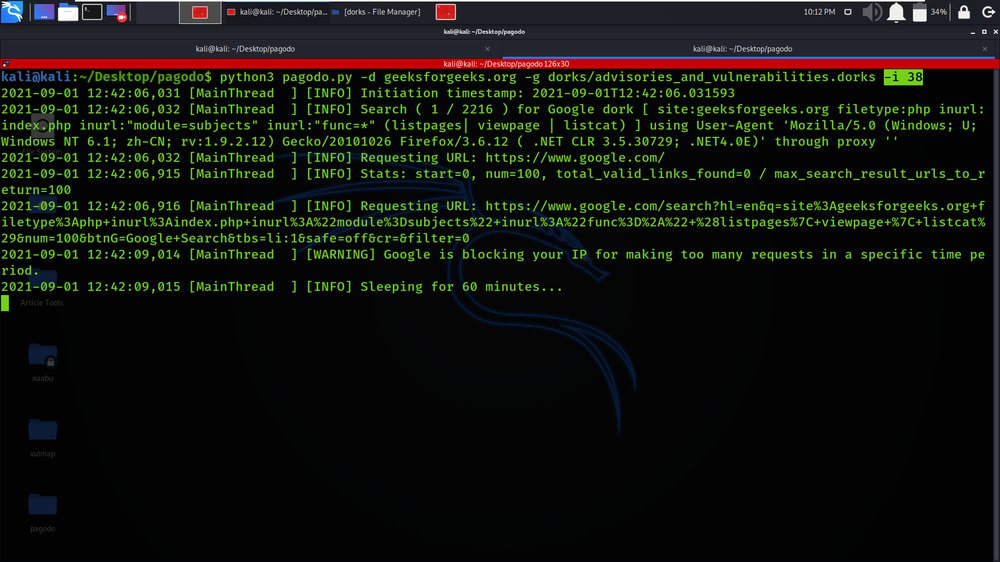Switch to dorks - File Manager window
This screenshot has height=562, width=1000.
pos(376,12)
